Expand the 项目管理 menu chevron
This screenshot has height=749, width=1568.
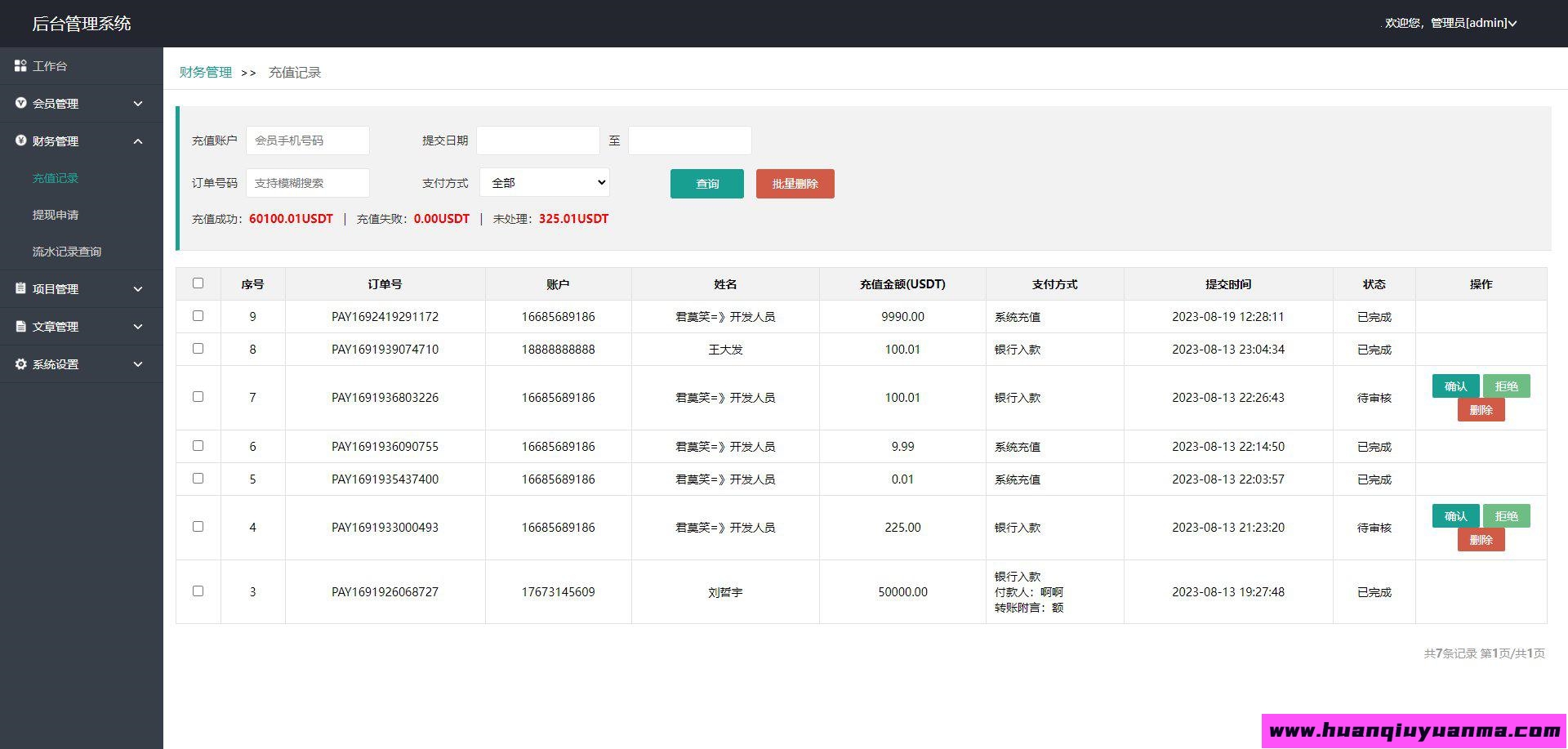pyautogui.click(x=138, y=289)
